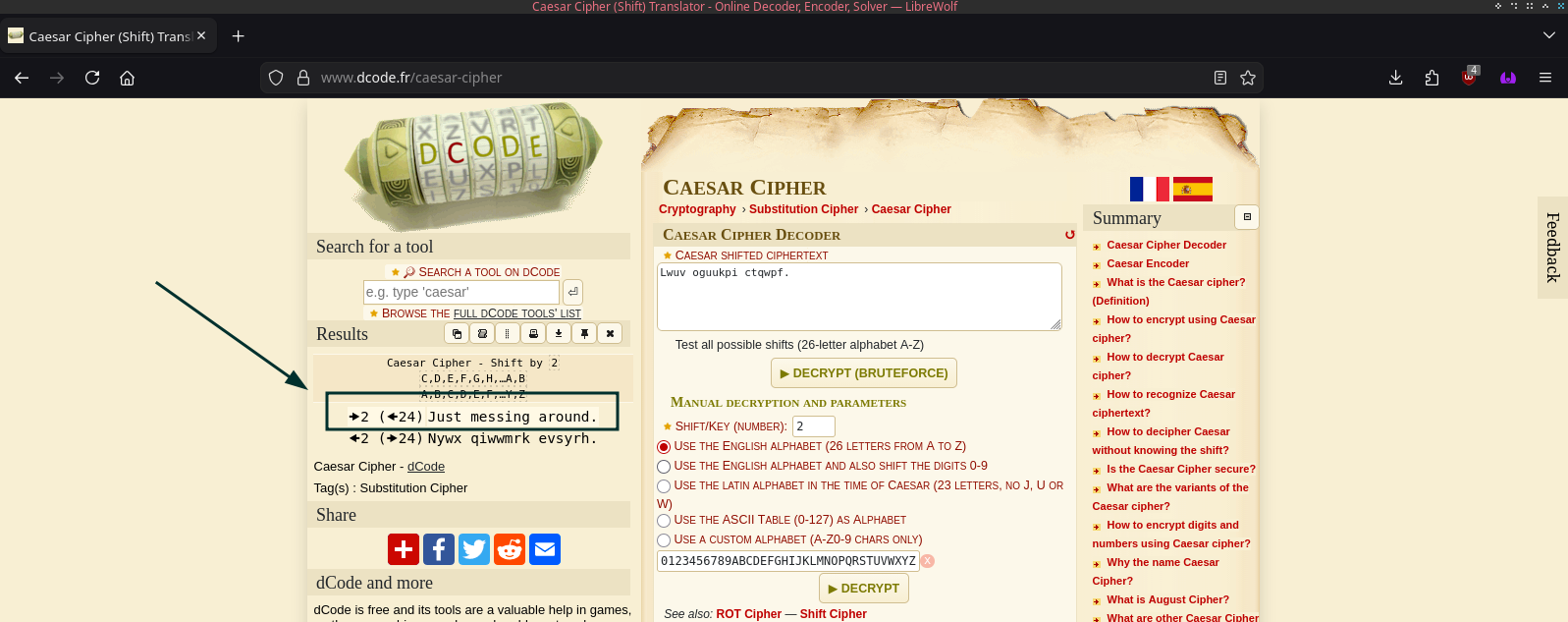Download results via the download arrow icon
1568x622 pixels.
(559, 334)
